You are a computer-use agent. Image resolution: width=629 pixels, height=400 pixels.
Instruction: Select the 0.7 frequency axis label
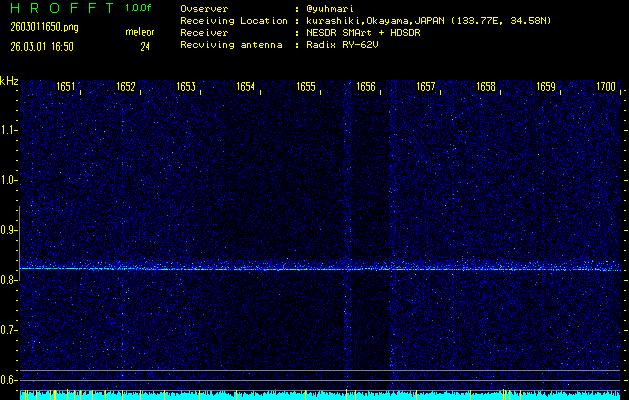coord(8,330)
